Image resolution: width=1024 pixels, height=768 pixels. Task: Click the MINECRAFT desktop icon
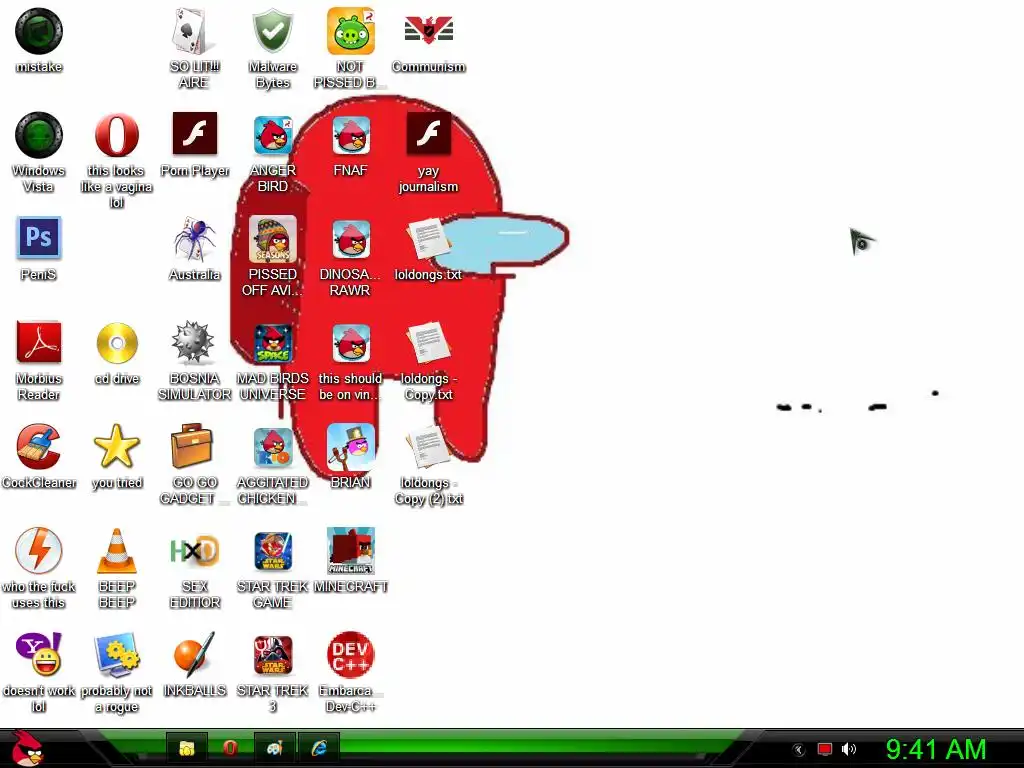tap(351, 551)
